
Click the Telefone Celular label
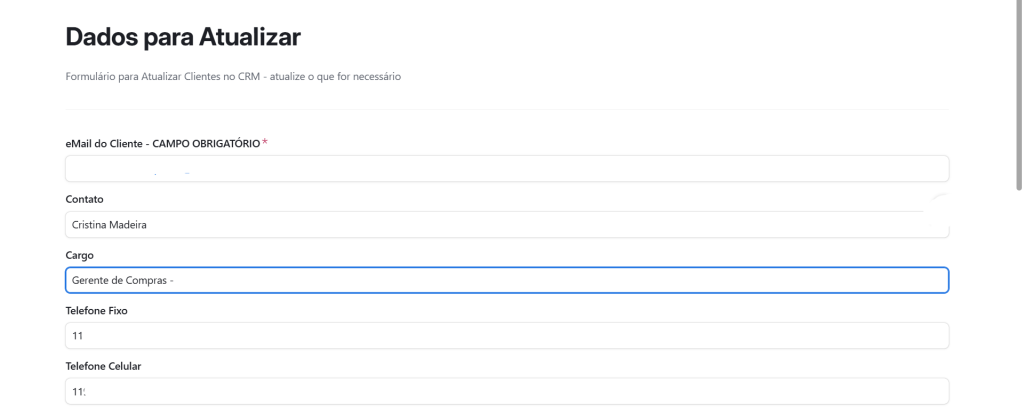103,366
